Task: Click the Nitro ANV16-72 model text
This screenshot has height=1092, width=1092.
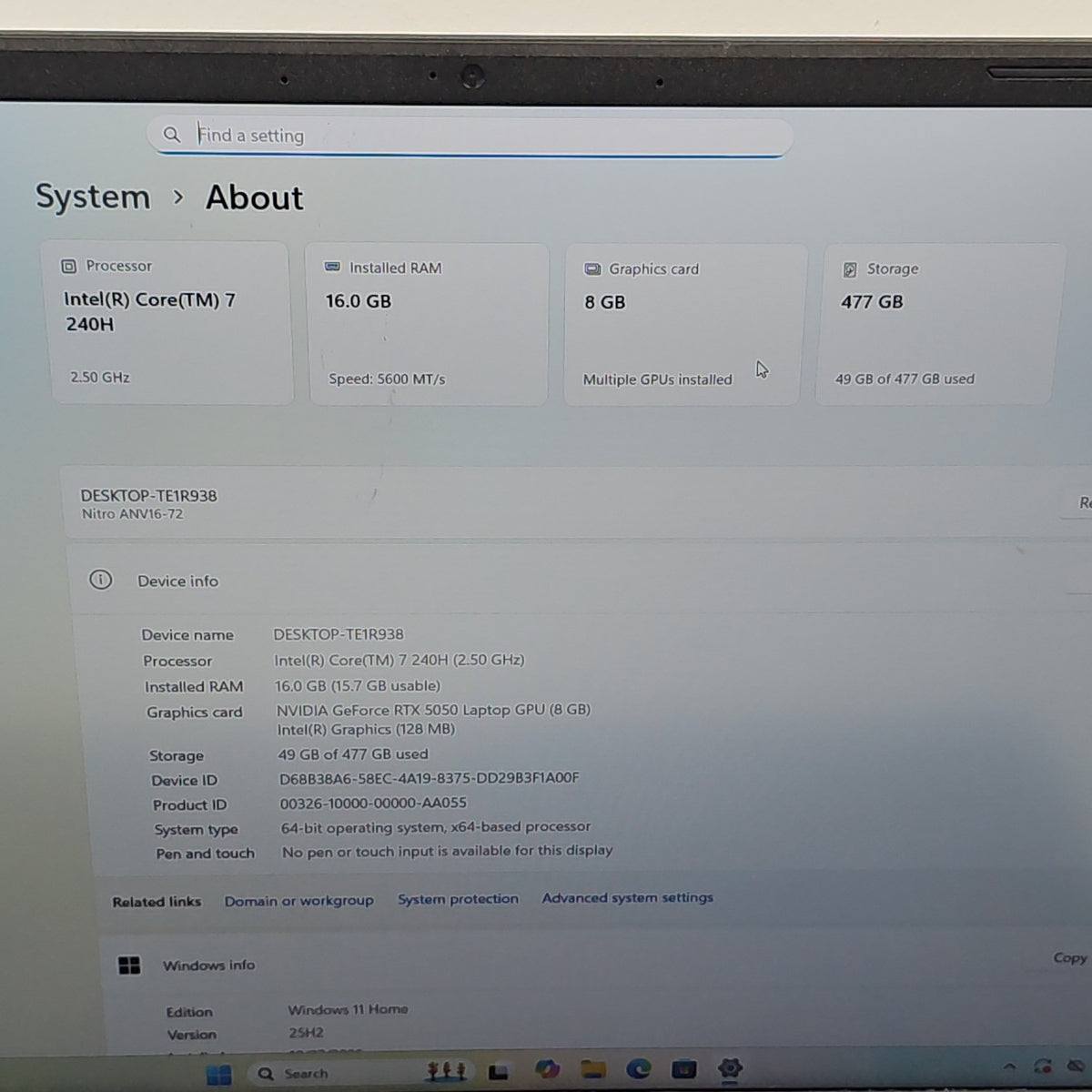Action: pyautogui.click(x=133, y=514)
